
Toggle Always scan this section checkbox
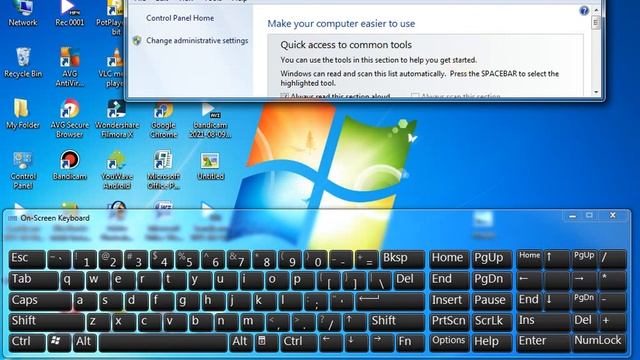(415, 96)
